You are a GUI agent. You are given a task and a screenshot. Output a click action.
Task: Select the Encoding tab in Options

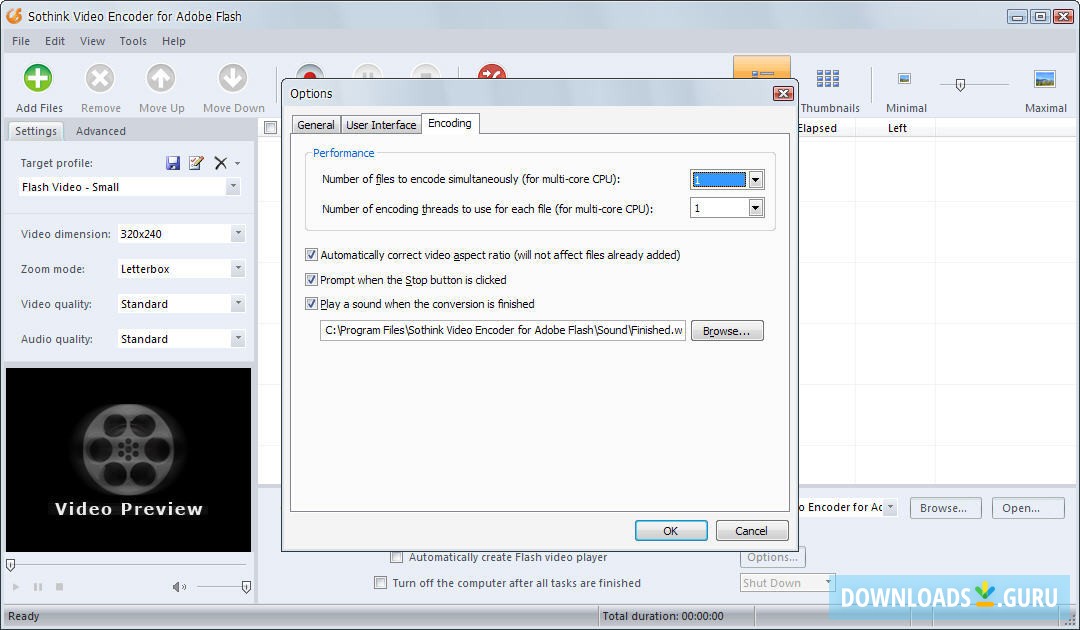point(450,123)
